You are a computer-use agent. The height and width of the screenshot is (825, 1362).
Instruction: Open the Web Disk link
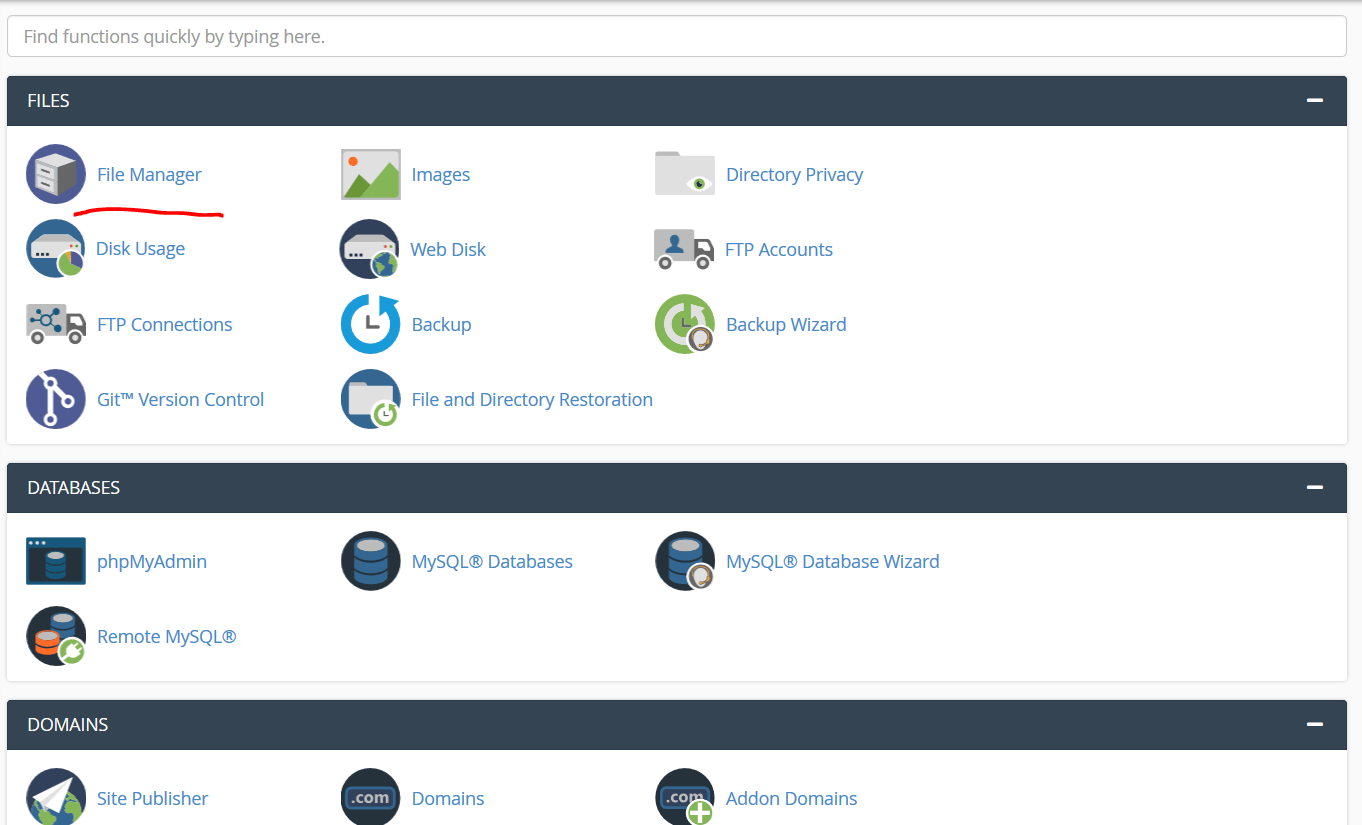pos(448,249)
